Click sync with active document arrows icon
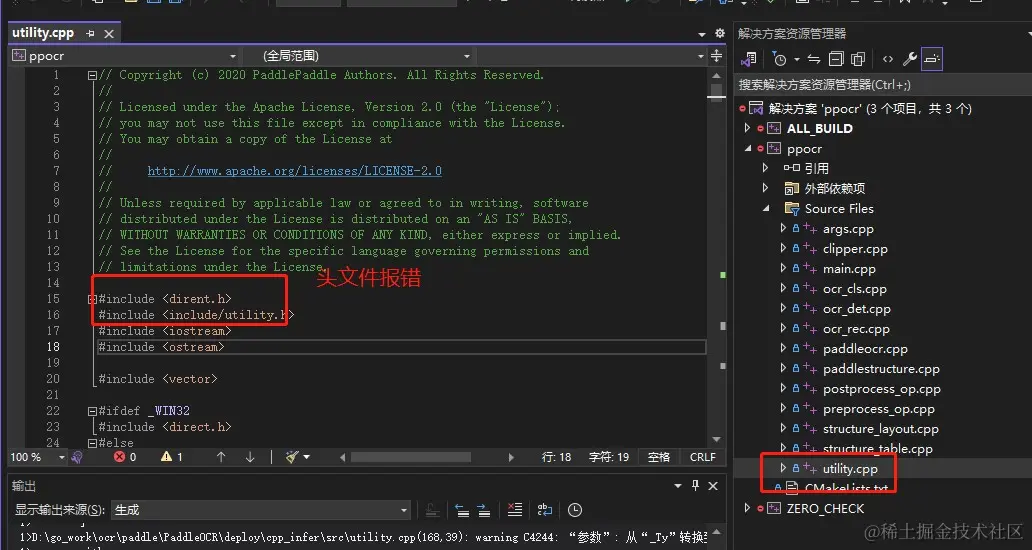 [x=814, y=59]
